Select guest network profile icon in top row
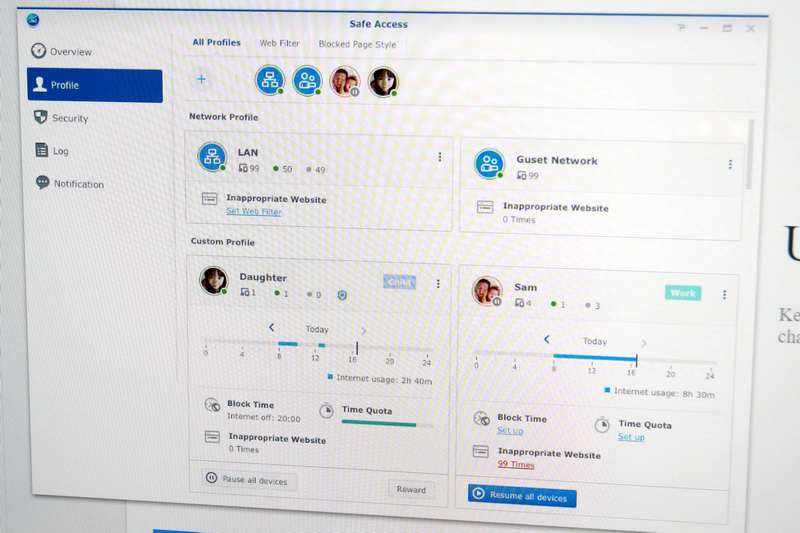 pyautogui.click(x=307, y=81)
